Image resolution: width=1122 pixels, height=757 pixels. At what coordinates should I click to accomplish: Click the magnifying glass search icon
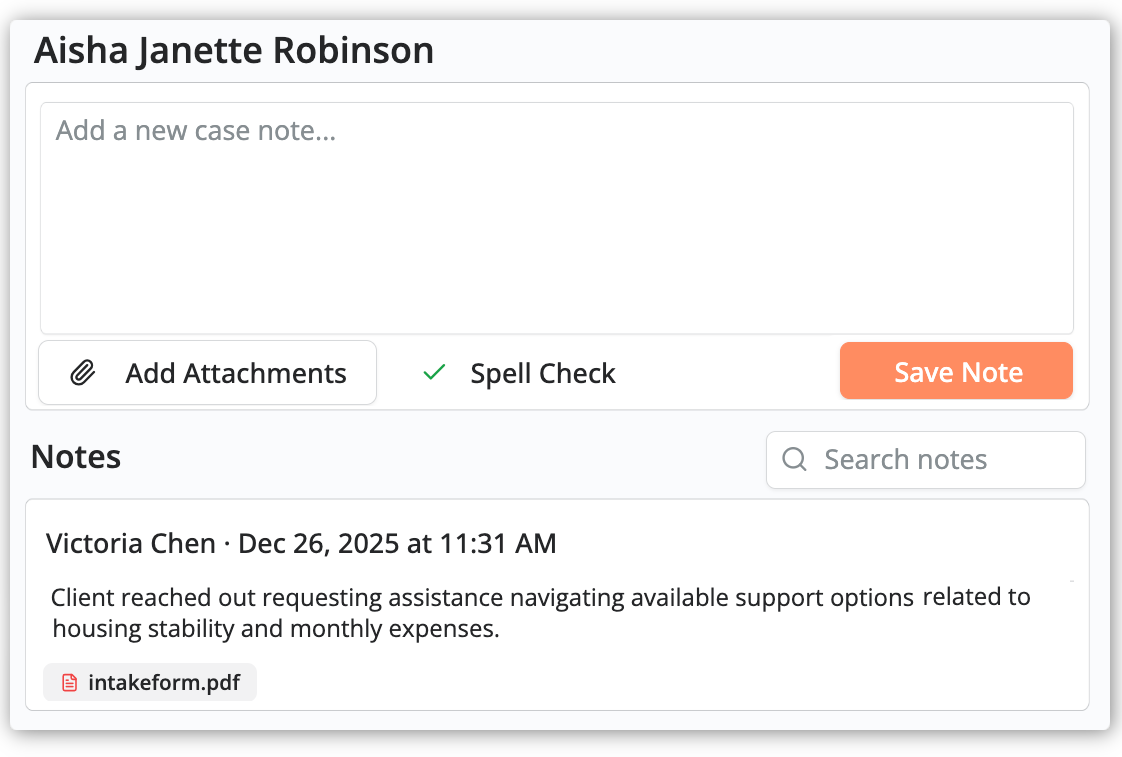793,459
